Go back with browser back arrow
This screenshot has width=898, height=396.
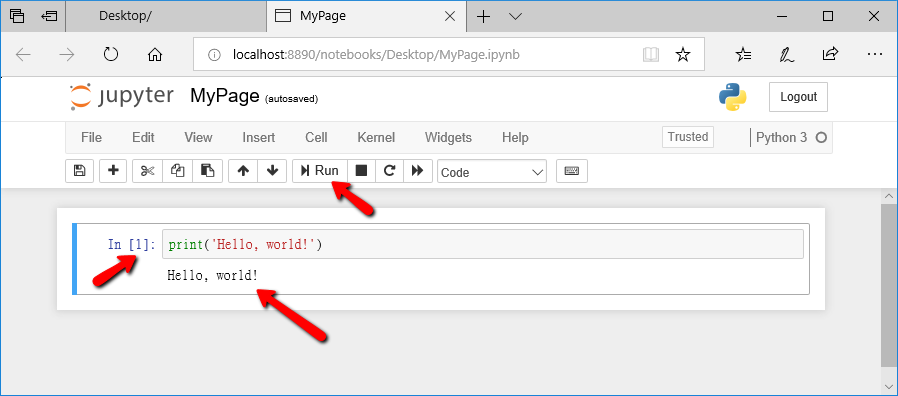(x=23, y=54)
